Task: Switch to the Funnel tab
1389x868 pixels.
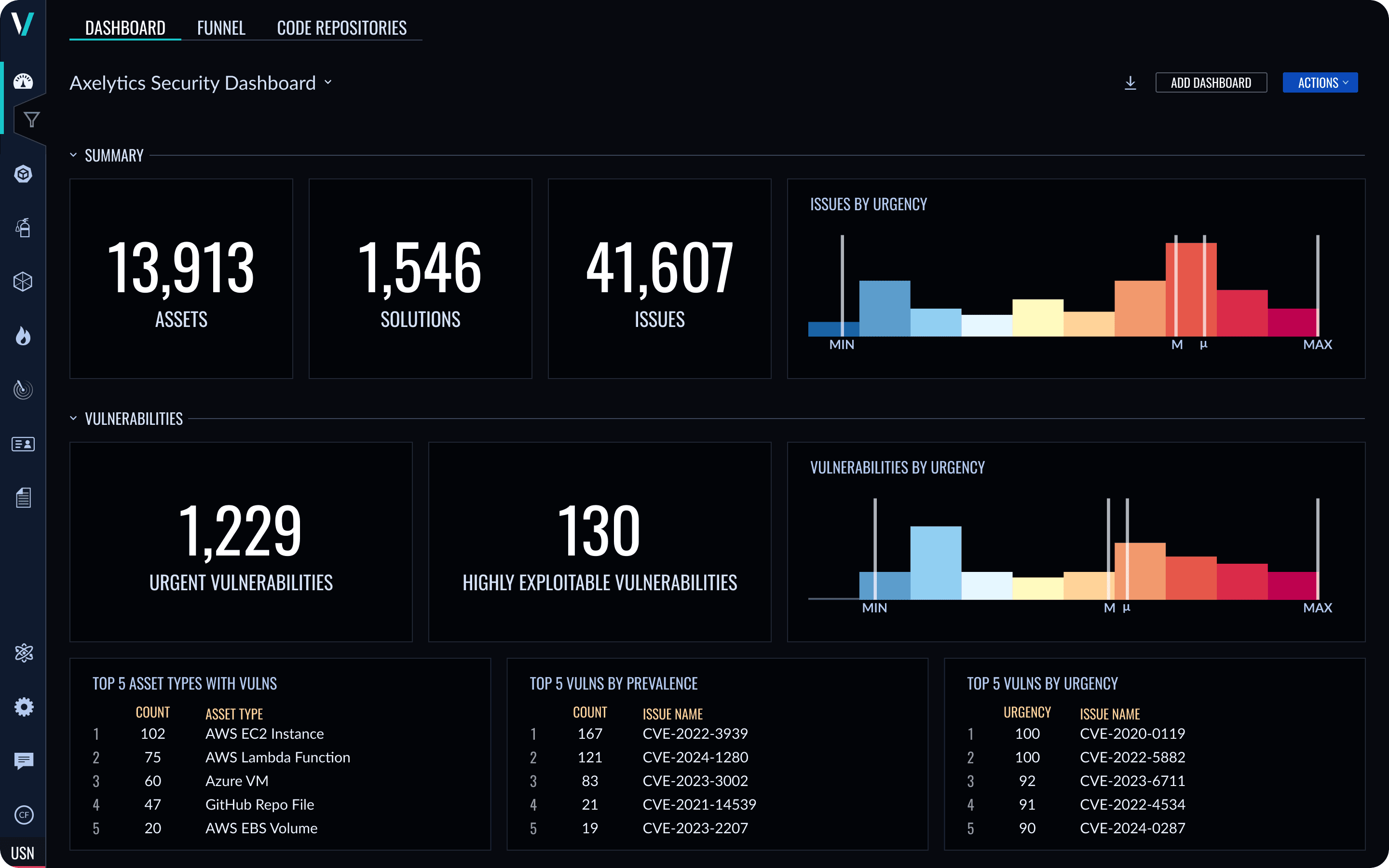Action: (x=221, y=27)
